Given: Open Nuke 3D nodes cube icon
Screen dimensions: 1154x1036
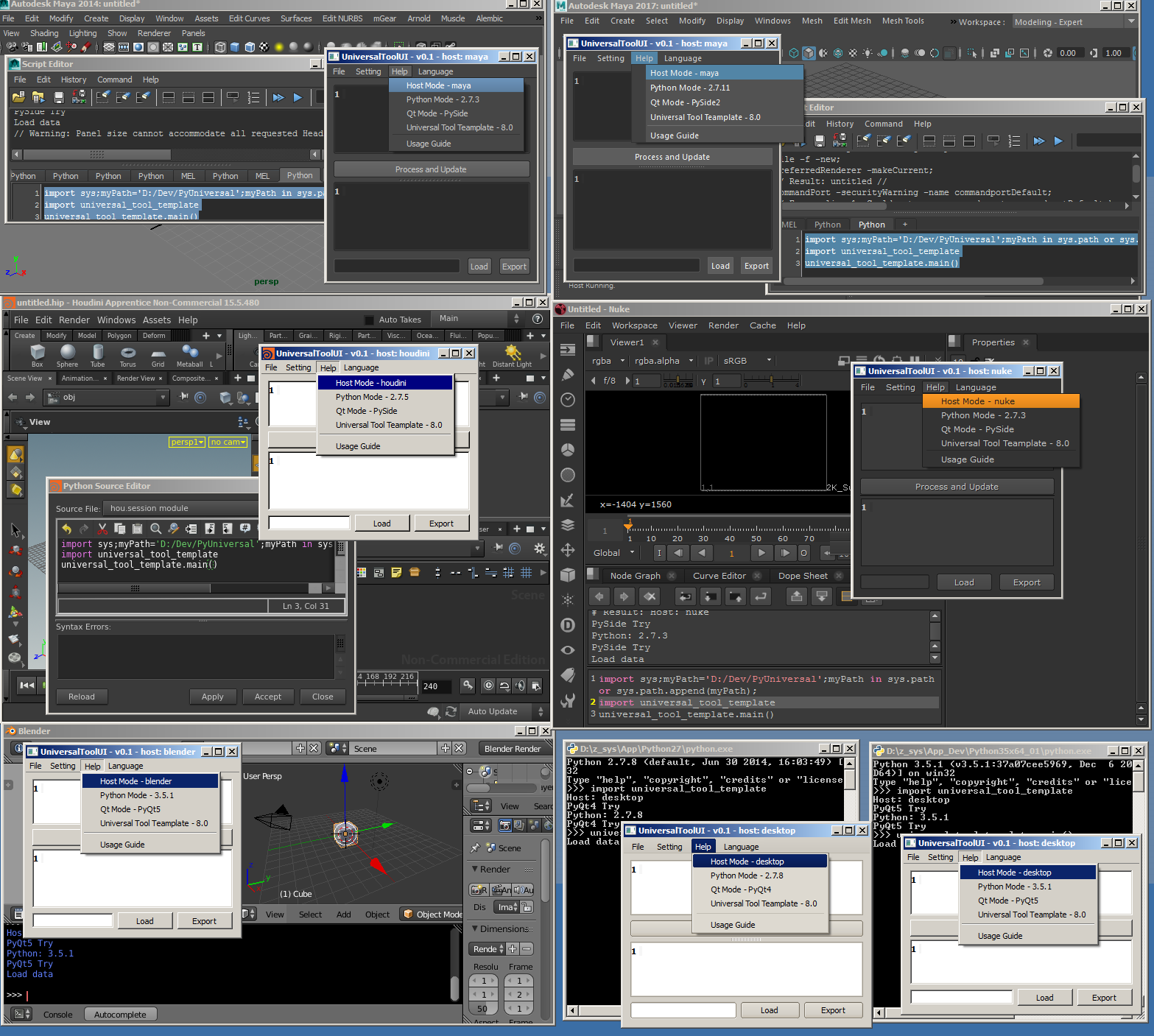Looking at the screenshot, I should [568, 575].
